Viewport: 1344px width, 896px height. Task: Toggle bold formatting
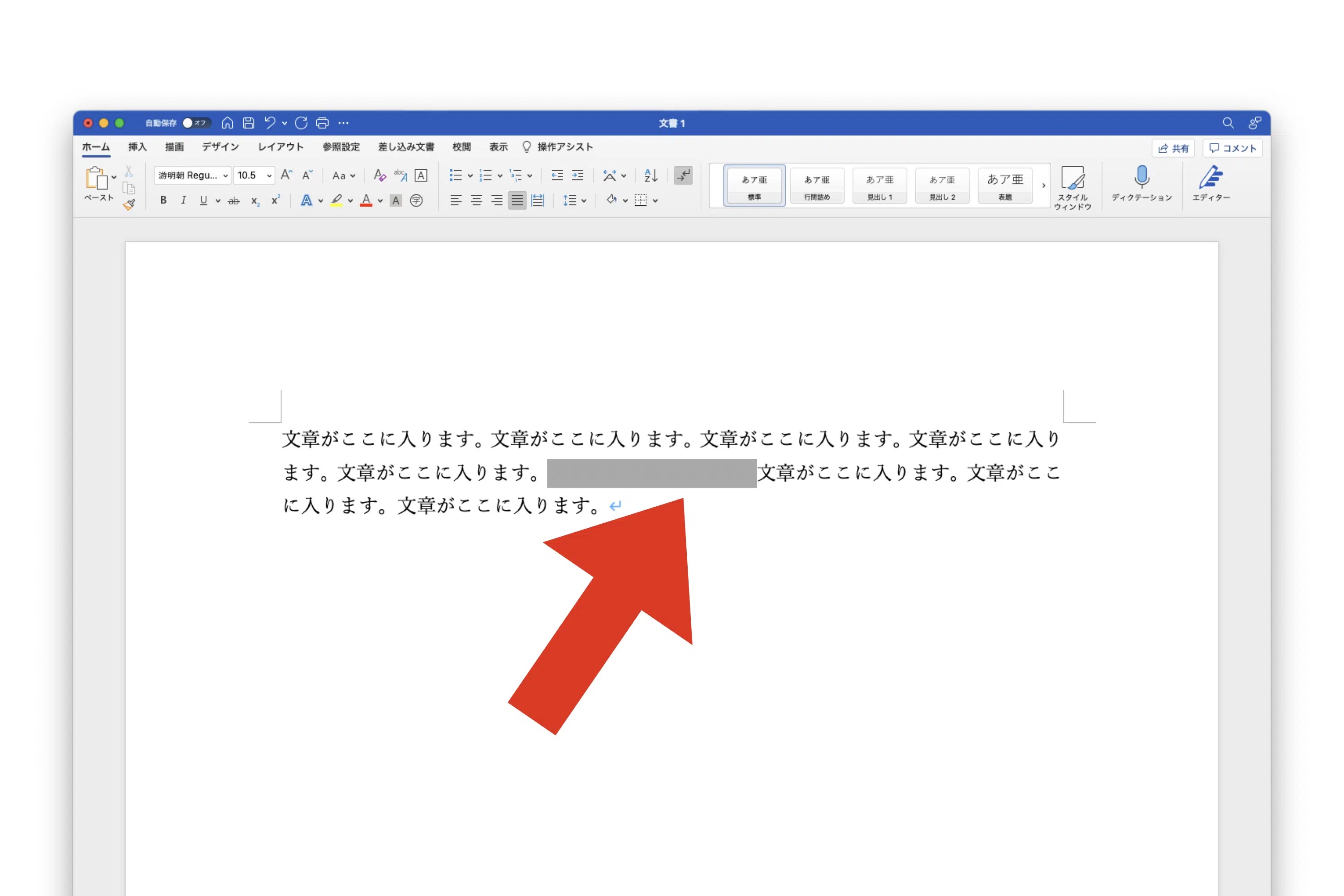[x=164, y=201]
